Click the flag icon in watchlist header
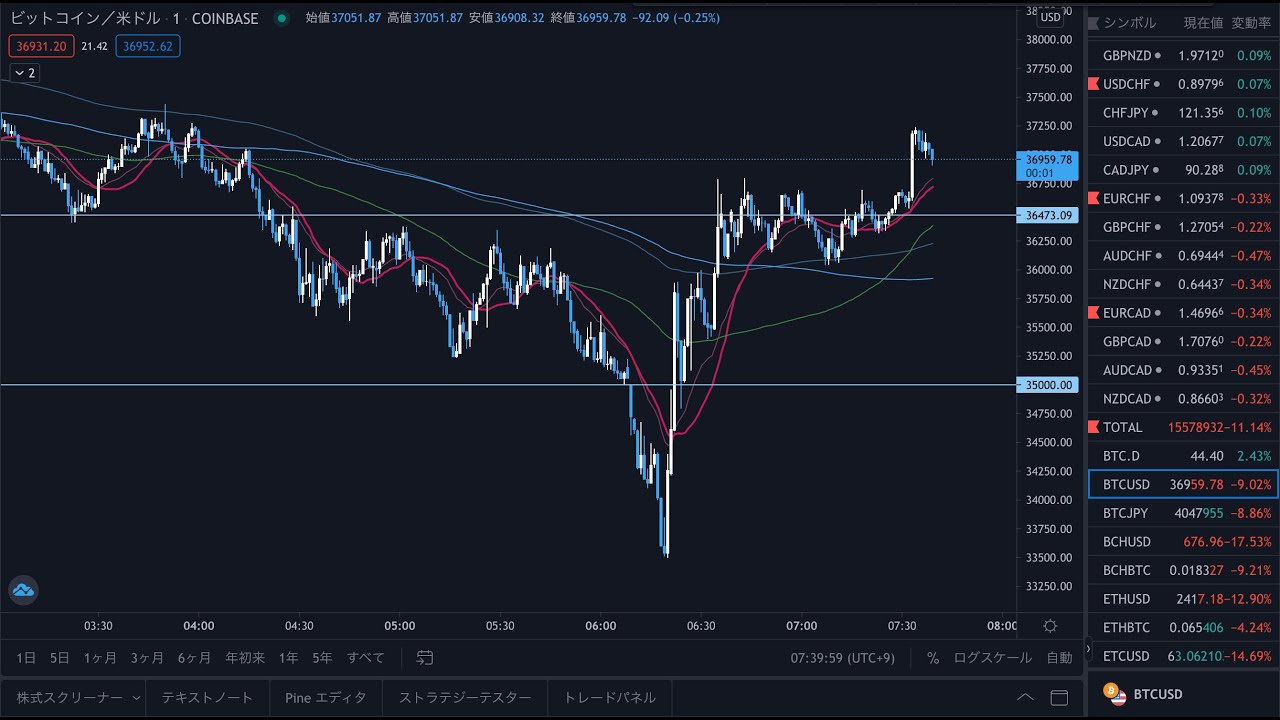Screen dimensions: 1280x720 pos(1094,23)
